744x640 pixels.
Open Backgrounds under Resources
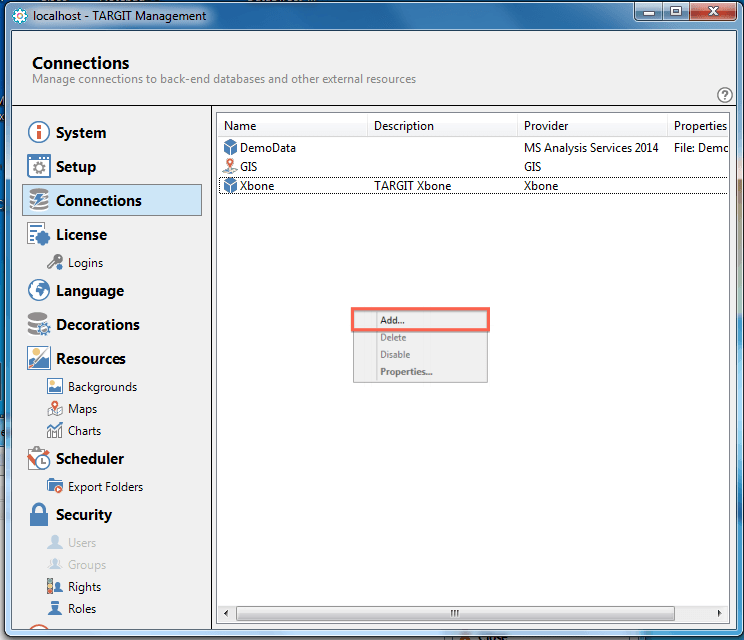point(102,387)
